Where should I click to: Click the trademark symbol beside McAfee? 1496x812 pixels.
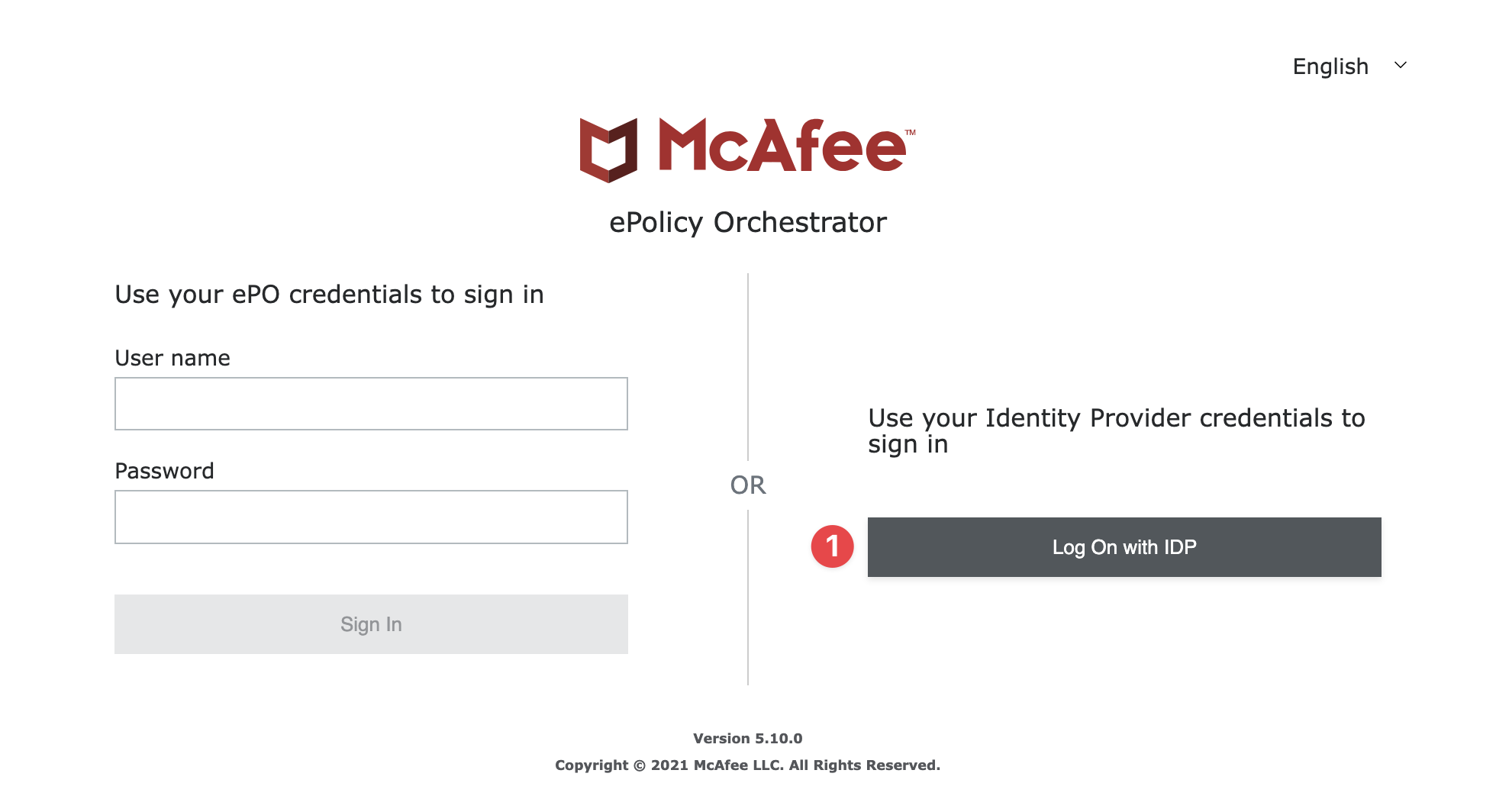910,133
